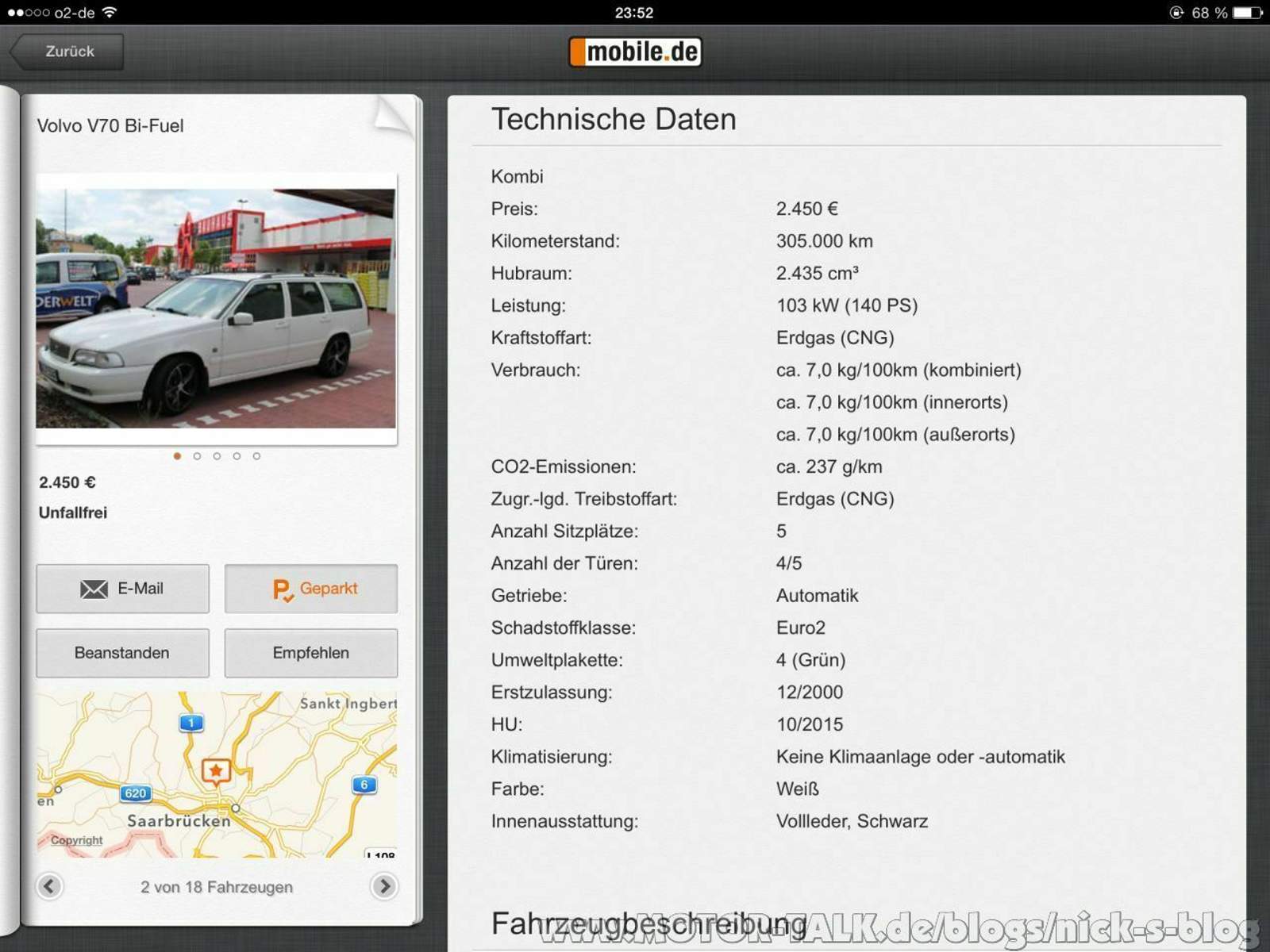Tap the Klimatisierung value Keine Klimaanlage
The height and width of the screenshot is (952, 1270).
[x=921, y=758]
